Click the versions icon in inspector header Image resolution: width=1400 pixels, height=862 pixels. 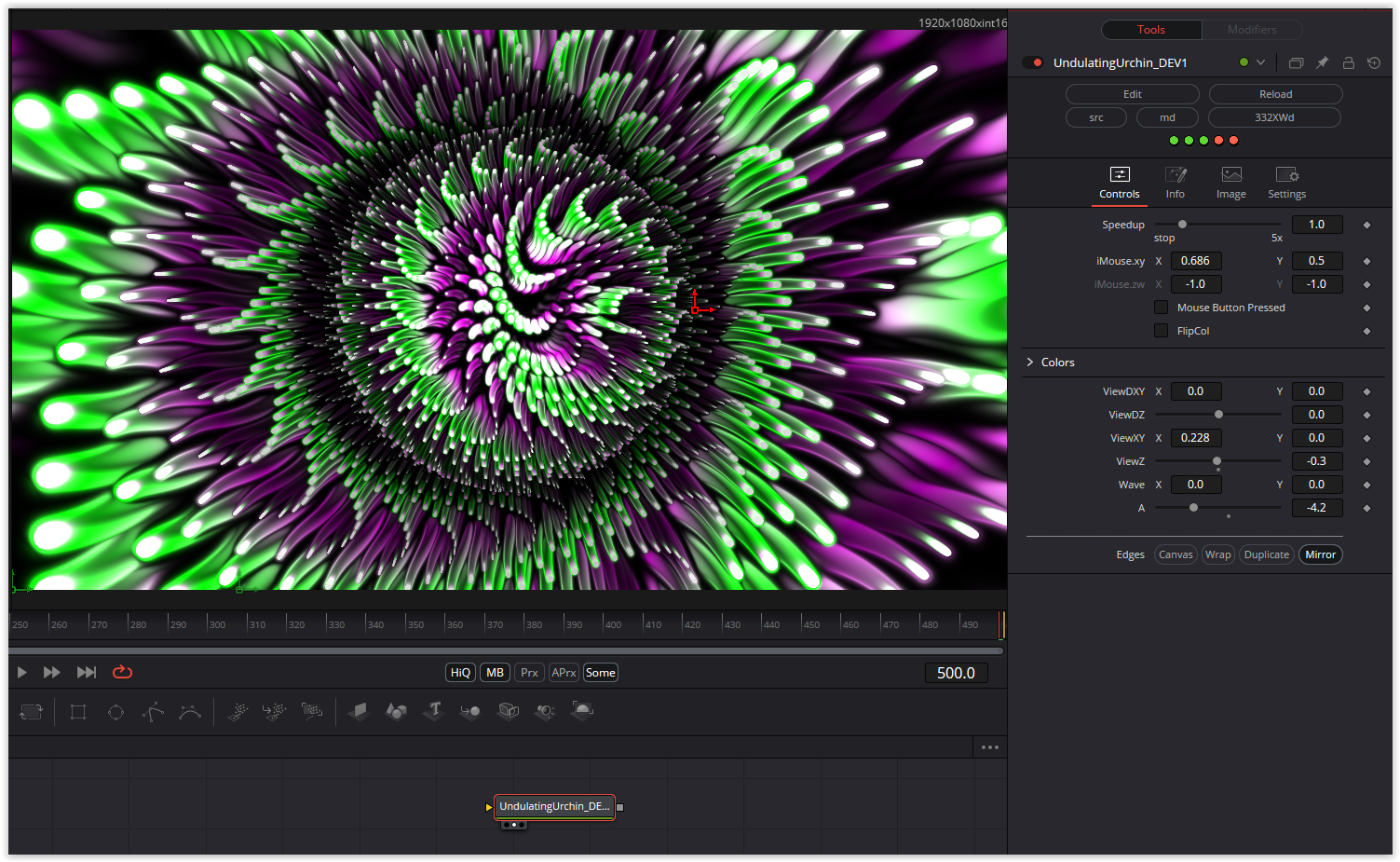coord(1296,62)
